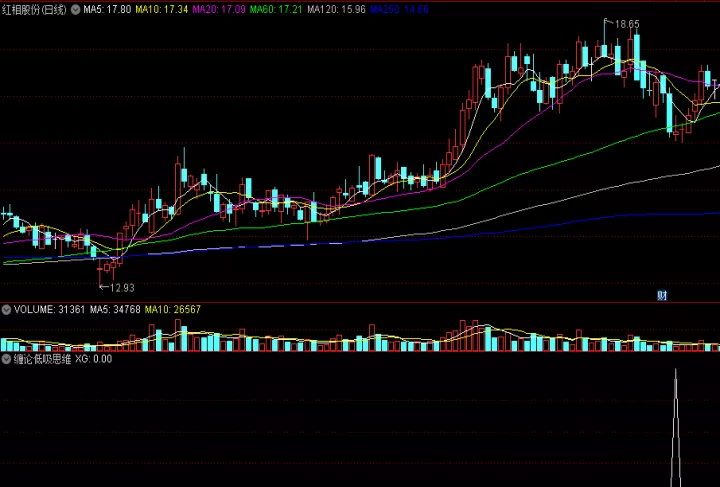Image resolution: width=720 pixels, height=487 pixels.
Task: Expand the VOLUME panel dropdown arrow
Action: point(6,310)
